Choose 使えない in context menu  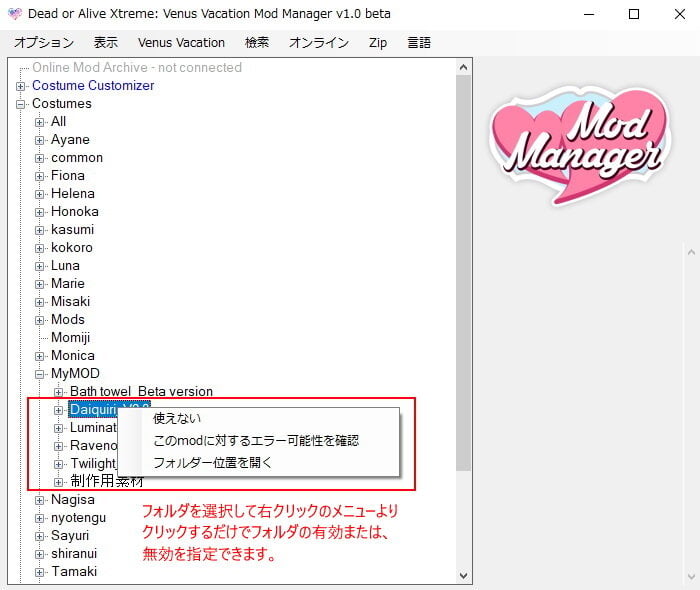[x=177, y=418]
